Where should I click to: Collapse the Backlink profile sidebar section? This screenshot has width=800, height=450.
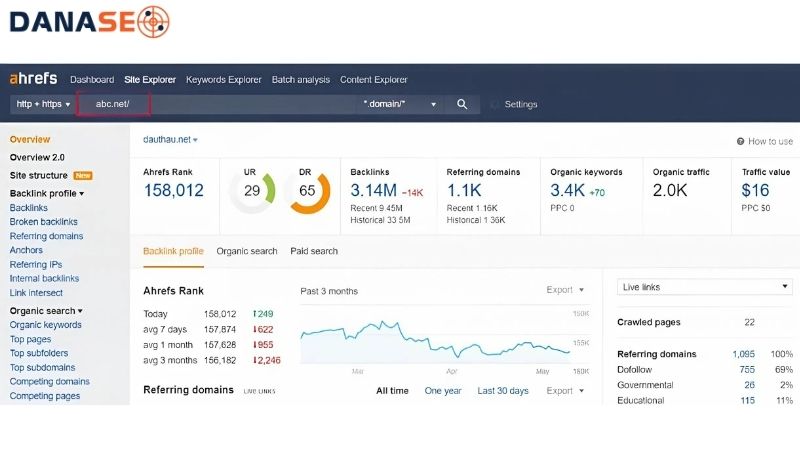pyautogui.click(x=47, y=193)
